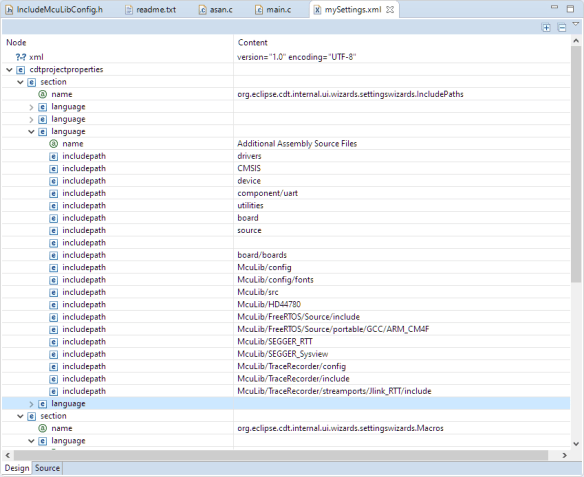Click the C file icon on asan.c tab

202,10
